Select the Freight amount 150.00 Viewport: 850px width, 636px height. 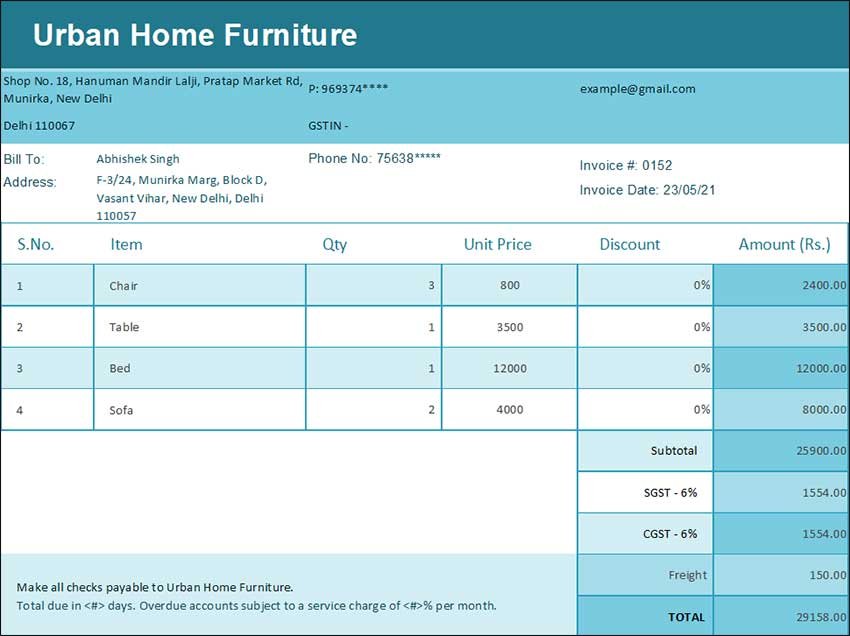coord(781,576)
